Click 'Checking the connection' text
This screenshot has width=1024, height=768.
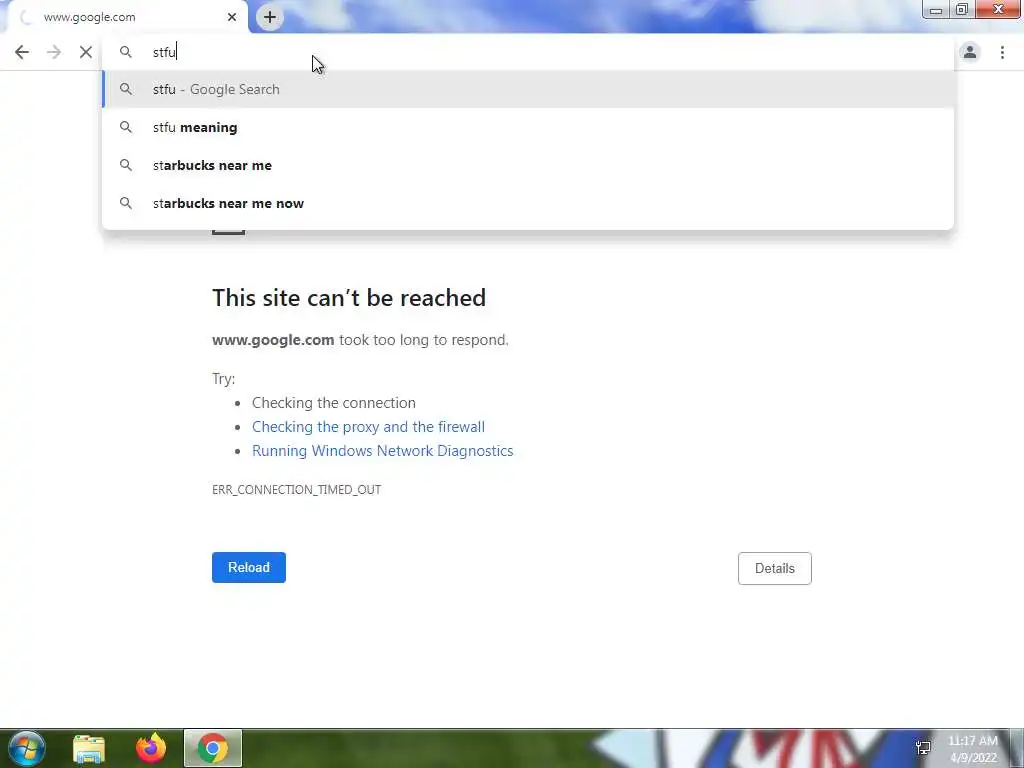[334, 403]
